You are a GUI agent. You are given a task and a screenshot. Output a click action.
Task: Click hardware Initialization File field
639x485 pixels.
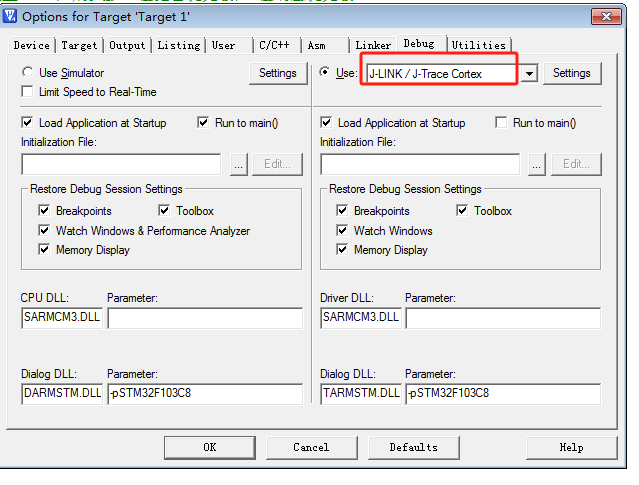pyautogui.click(x=420, y=164)
